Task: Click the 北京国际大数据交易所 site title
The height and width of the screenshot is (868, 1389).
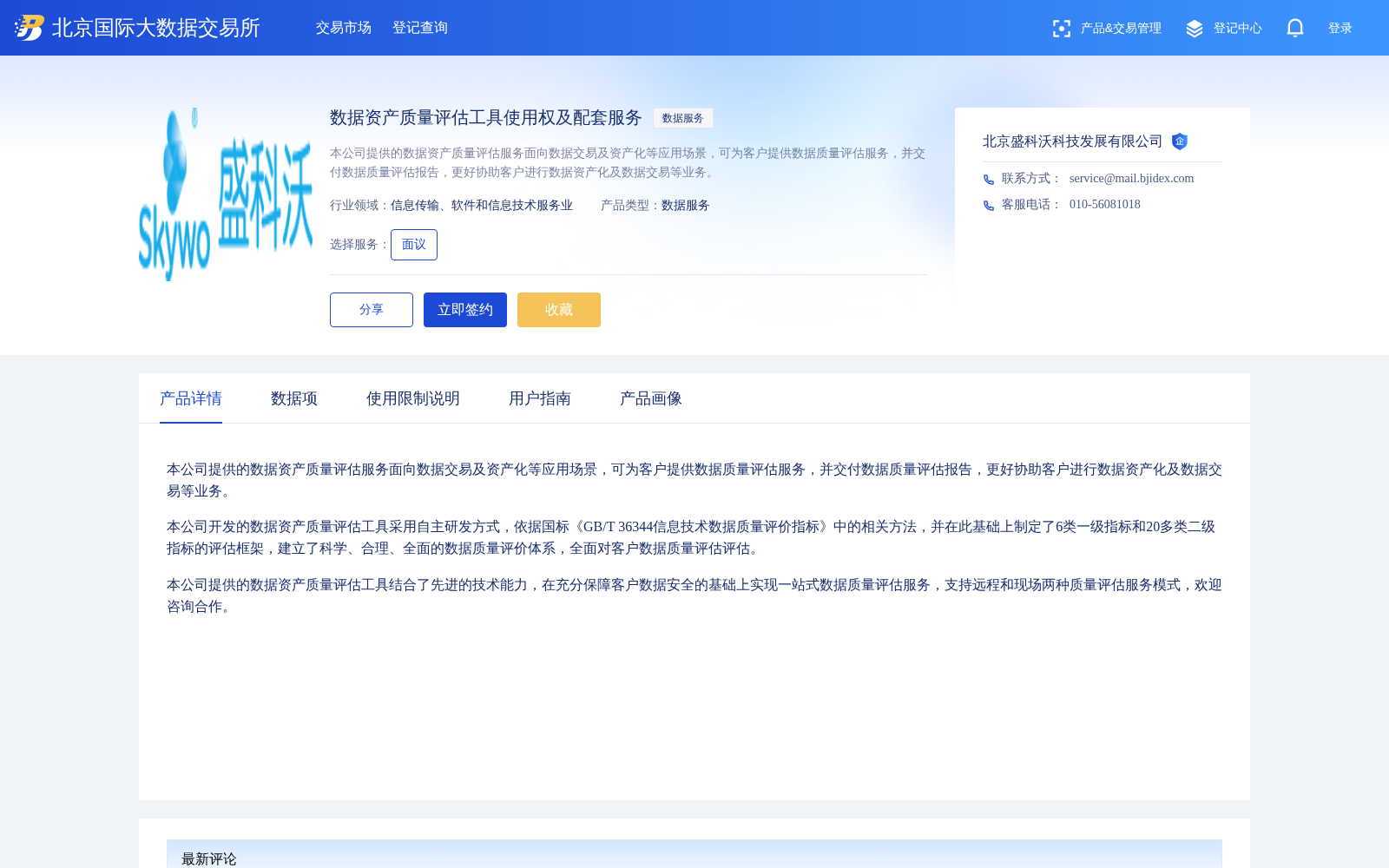Action: [x=156, y=28]
